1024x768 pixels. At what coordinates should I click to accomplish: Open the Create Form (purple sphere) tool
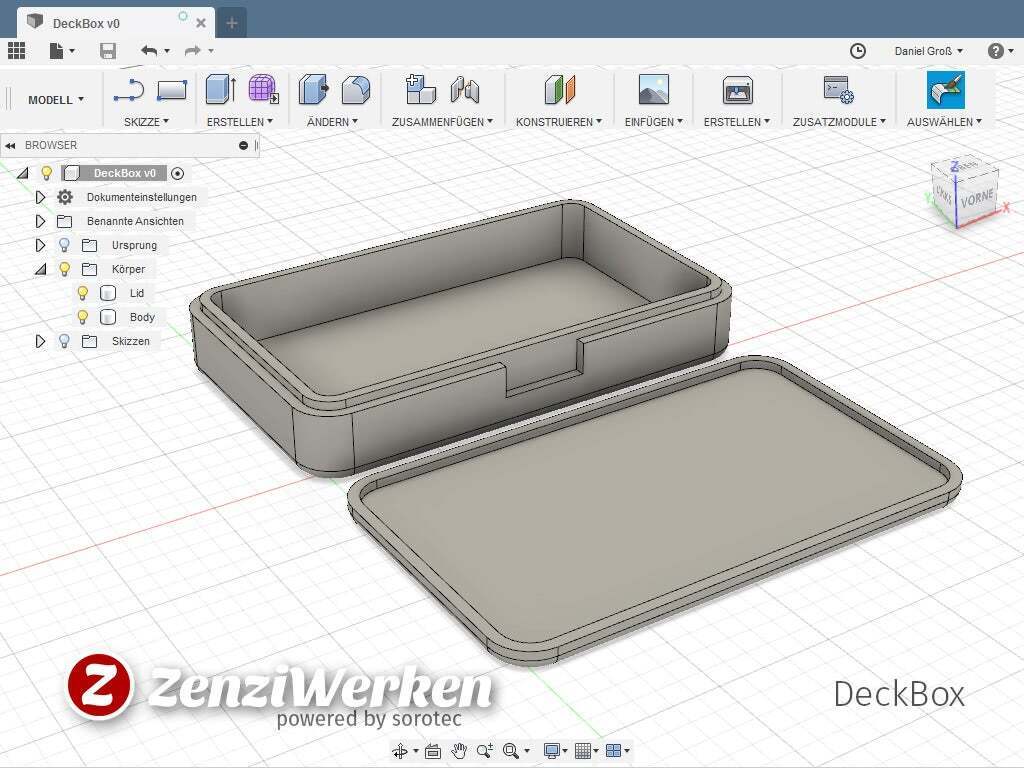pos(261,88)
